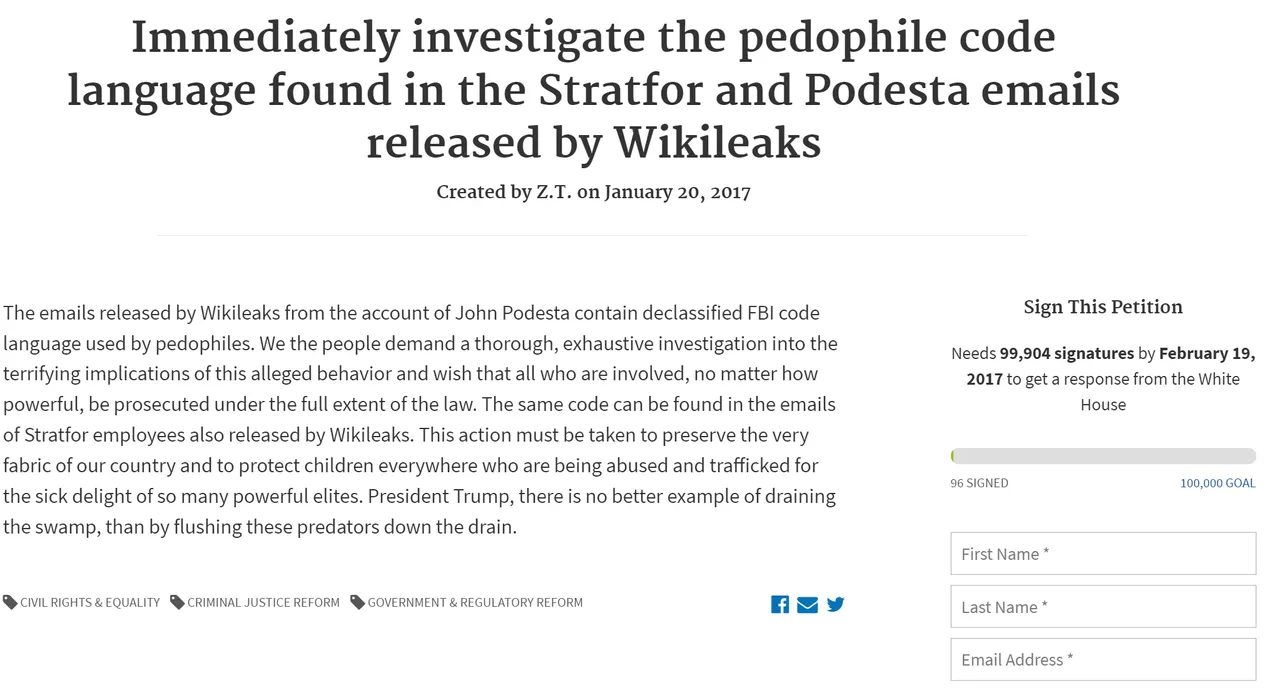Click the petition title heading
Image resolution: width=1280 pixels, height=693 pixels.
coord(593,91)
